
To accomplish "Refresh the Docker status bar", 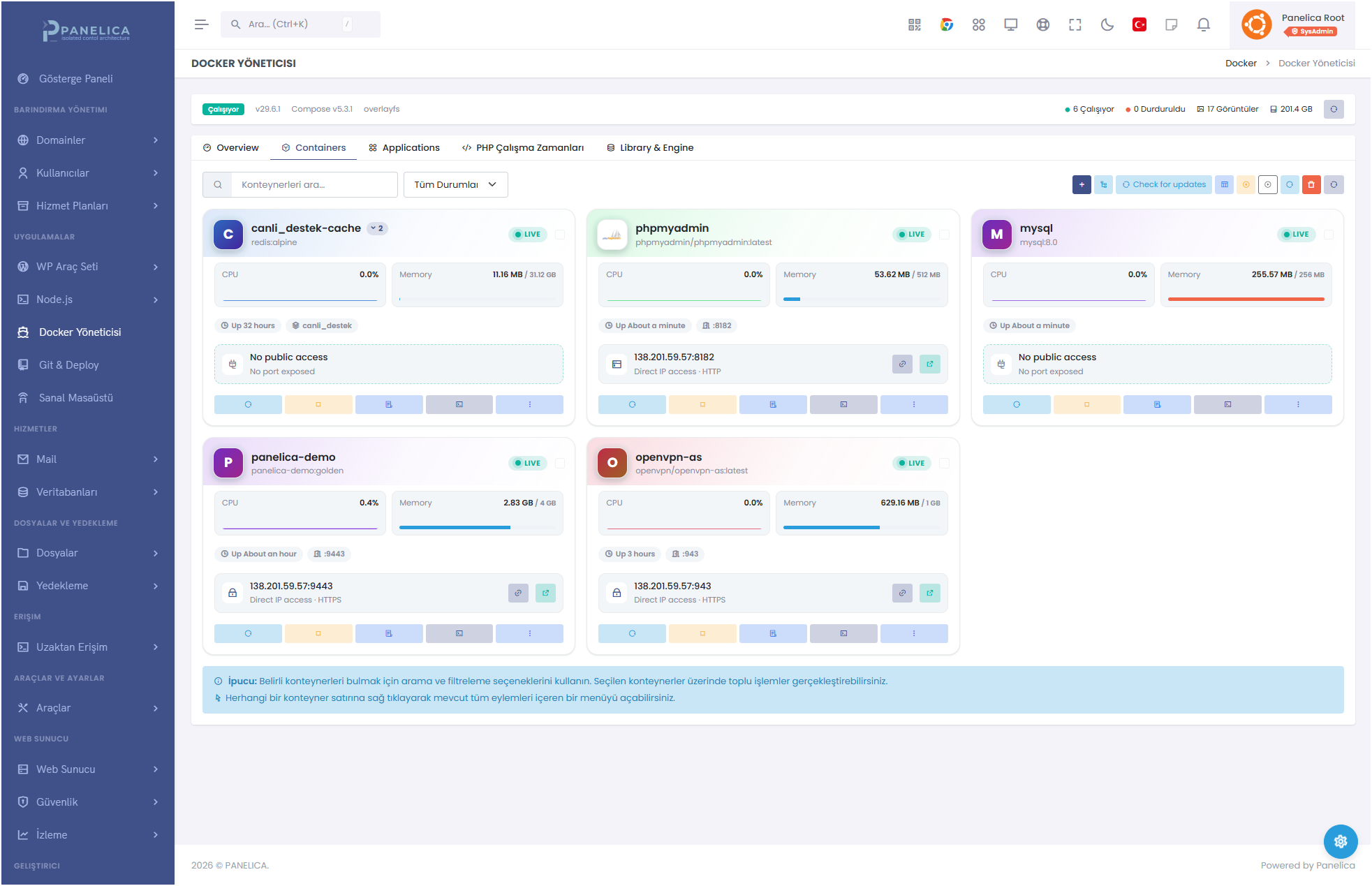I will (x=1334, y=109).
